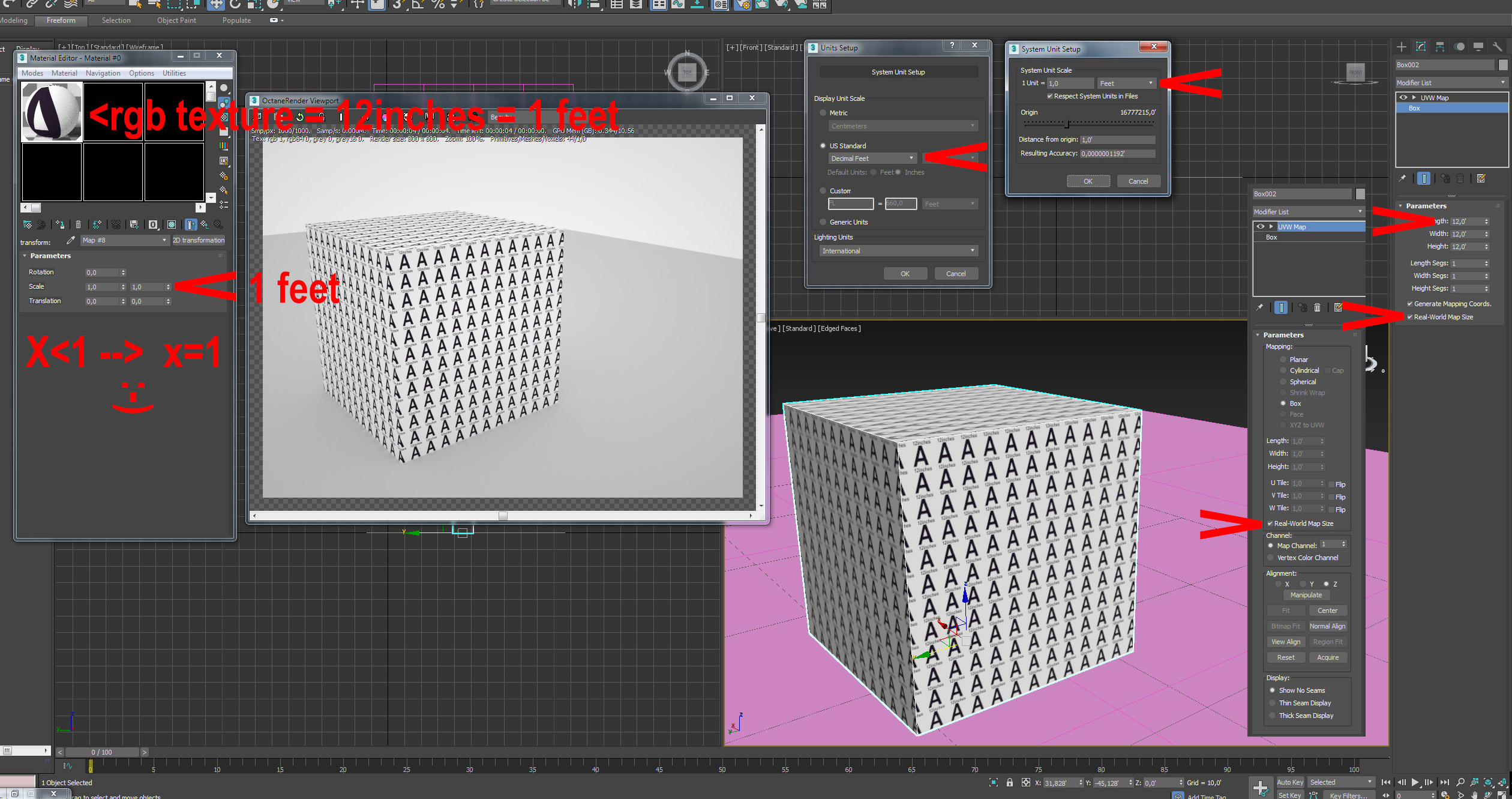Click the Get Material icon

coord(28,225)
